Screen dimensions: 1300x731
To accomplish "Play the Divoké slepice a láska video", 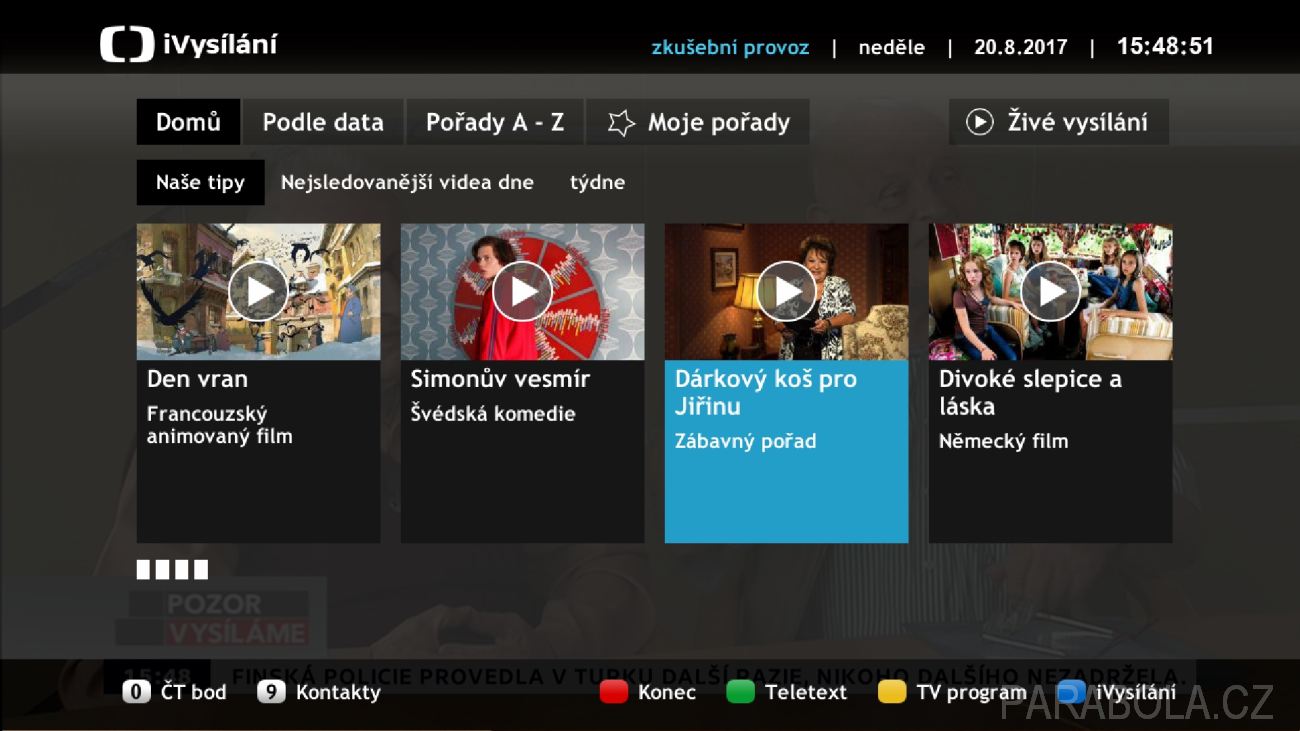I will tap(1050, 291).
